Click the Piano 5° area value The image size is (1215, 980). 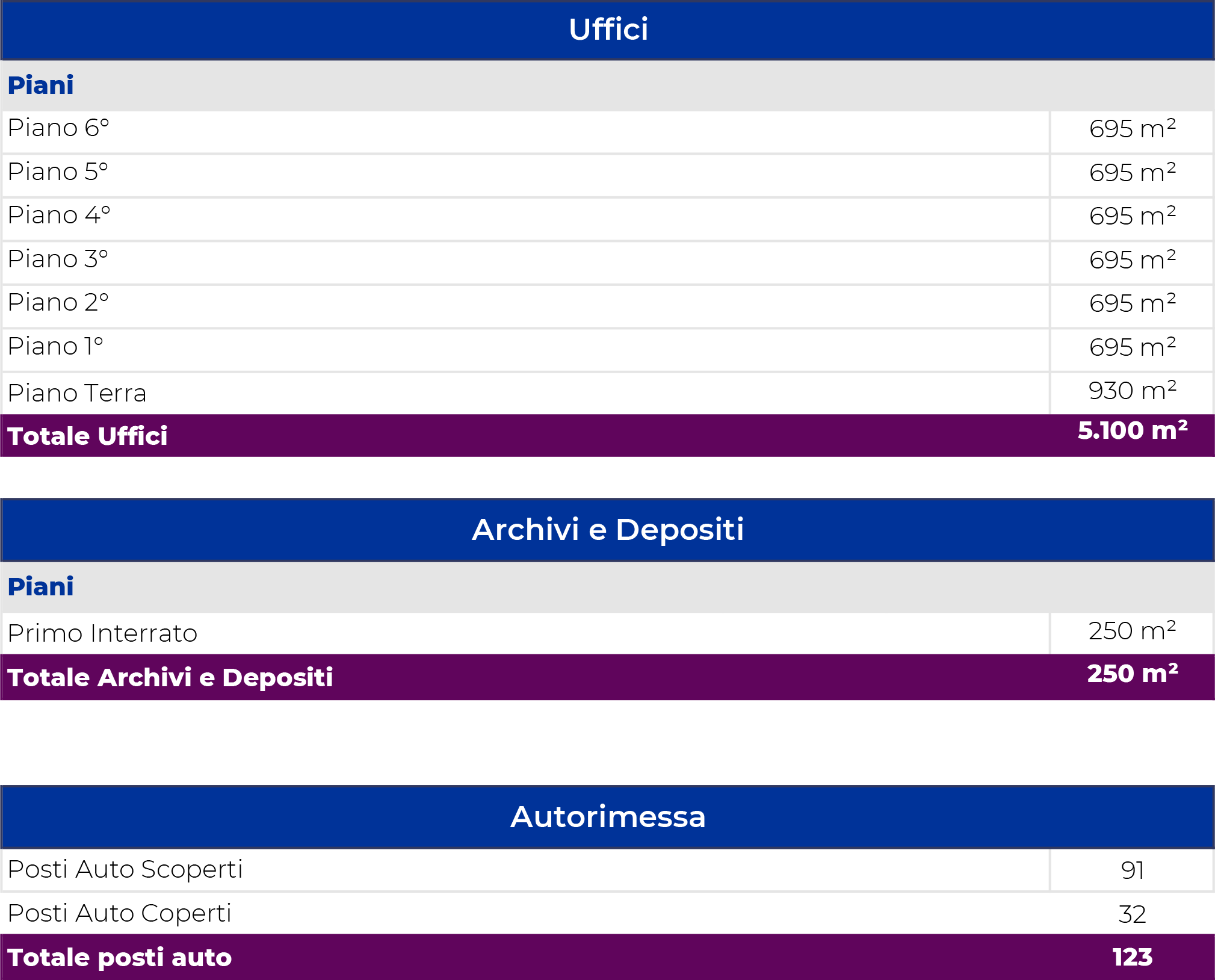(x=1132, y=172)
